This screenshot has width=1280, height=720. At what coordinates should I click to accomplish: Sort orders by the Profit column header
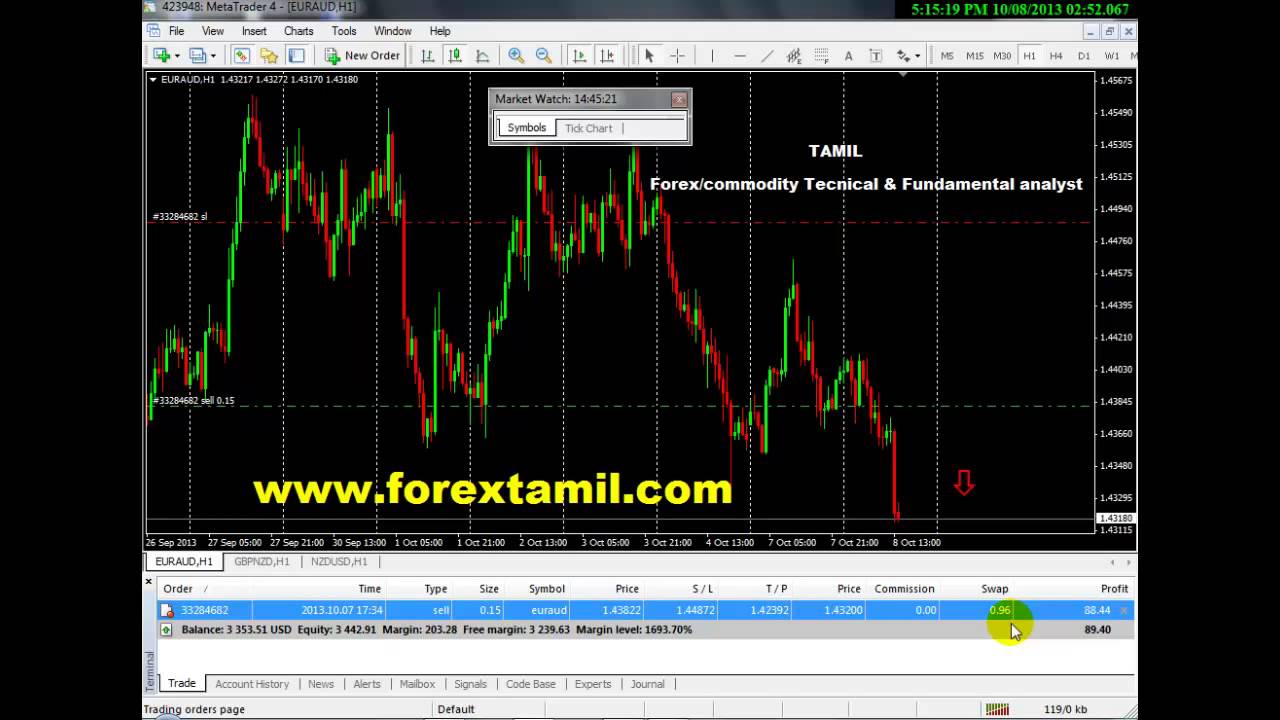click(x=1113, y=589)
